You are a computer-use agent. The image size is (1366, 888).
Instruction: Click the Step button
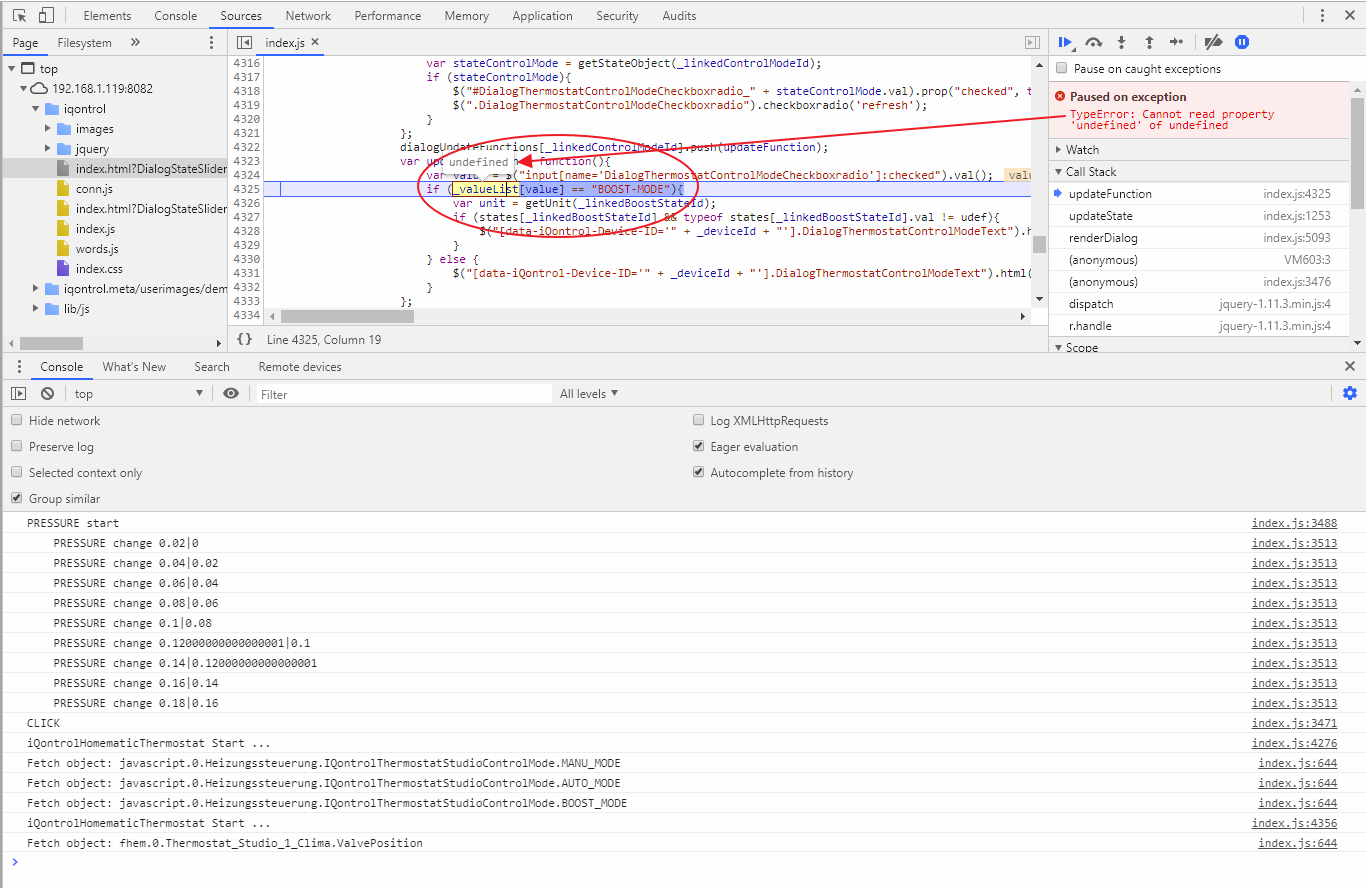(1177, 42)
